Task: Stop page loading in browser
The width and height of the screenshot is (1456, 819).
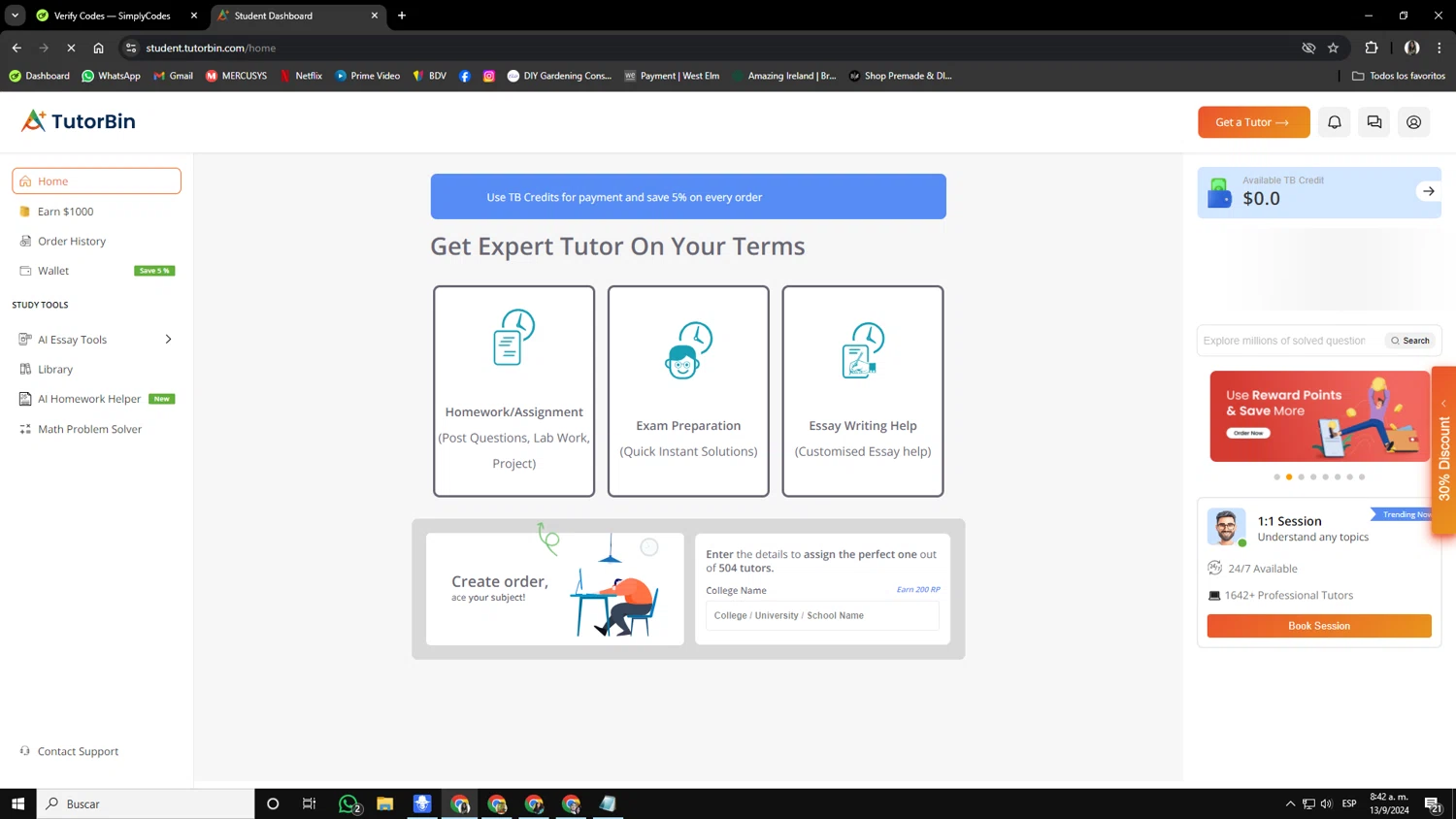Action: (71, 48)
